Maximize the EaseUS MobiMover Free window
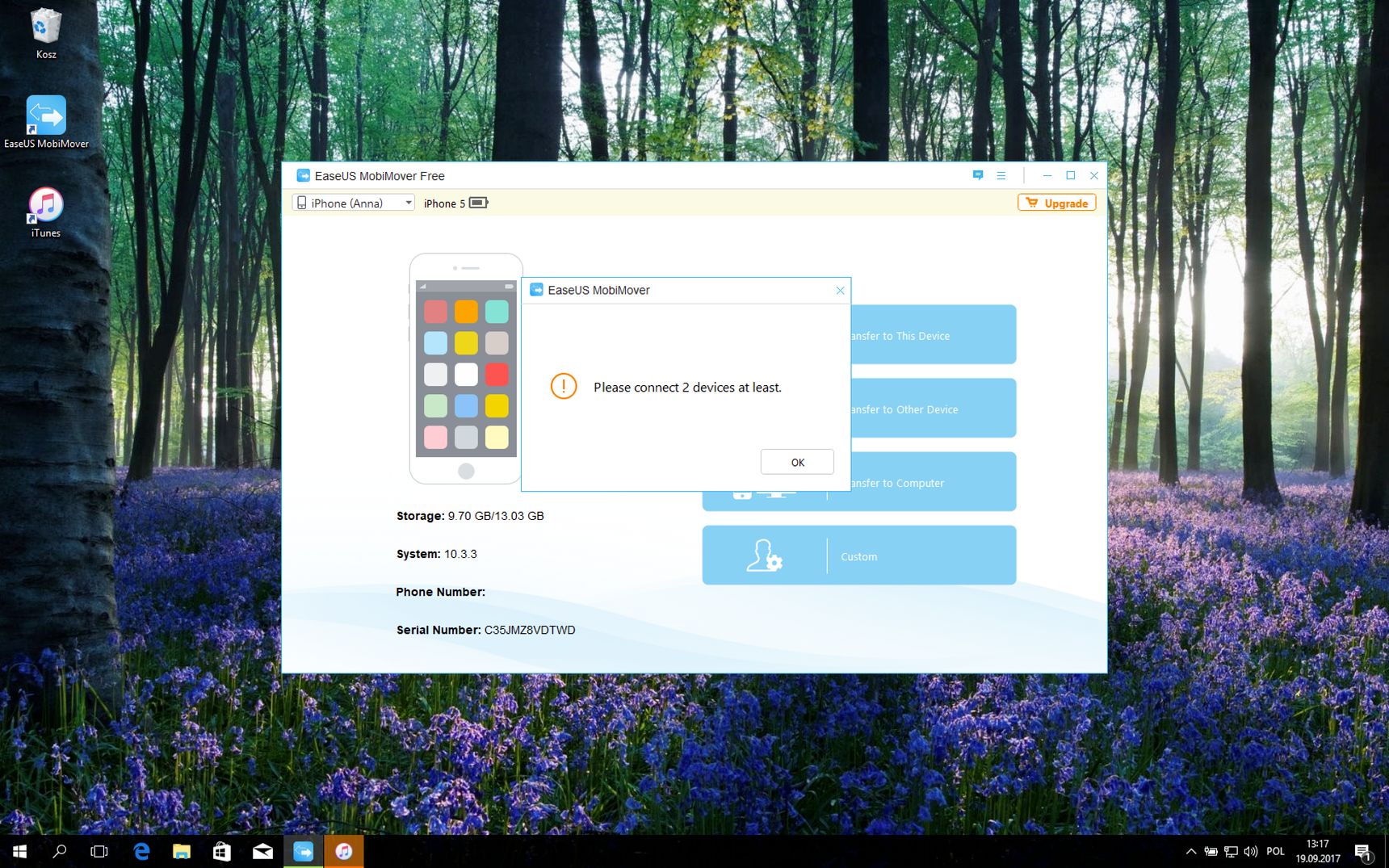The width and height of the screenshot is (1389, 868). (1071, 175)
